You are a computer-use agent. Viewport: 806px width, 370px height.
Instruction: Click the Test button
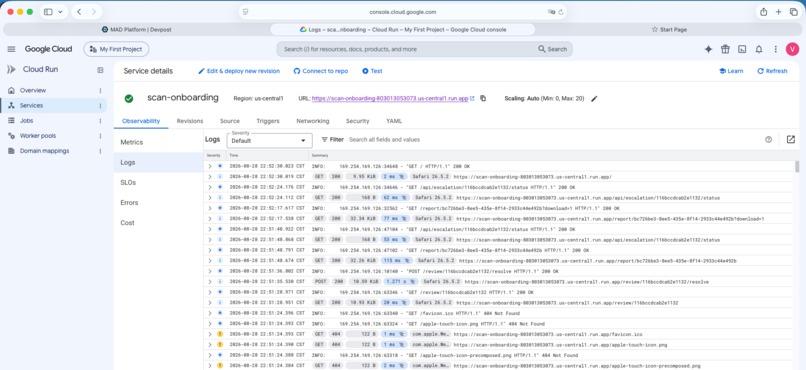point(372,71)
